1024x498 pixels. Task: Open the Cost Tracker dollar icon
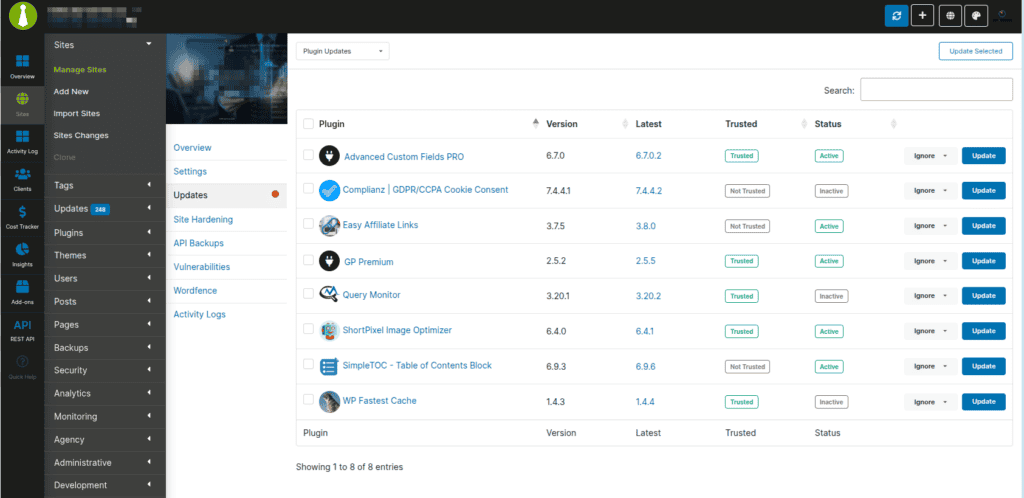pyautogui.click(x=21, y=213)
